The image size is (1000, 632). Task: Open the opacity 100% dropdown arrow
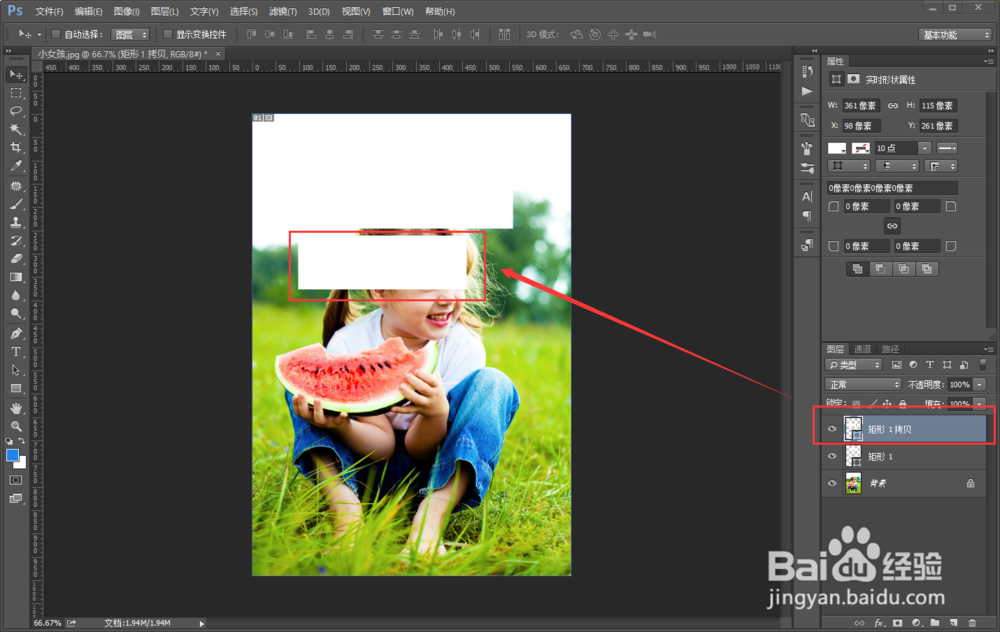coord(980,385)
